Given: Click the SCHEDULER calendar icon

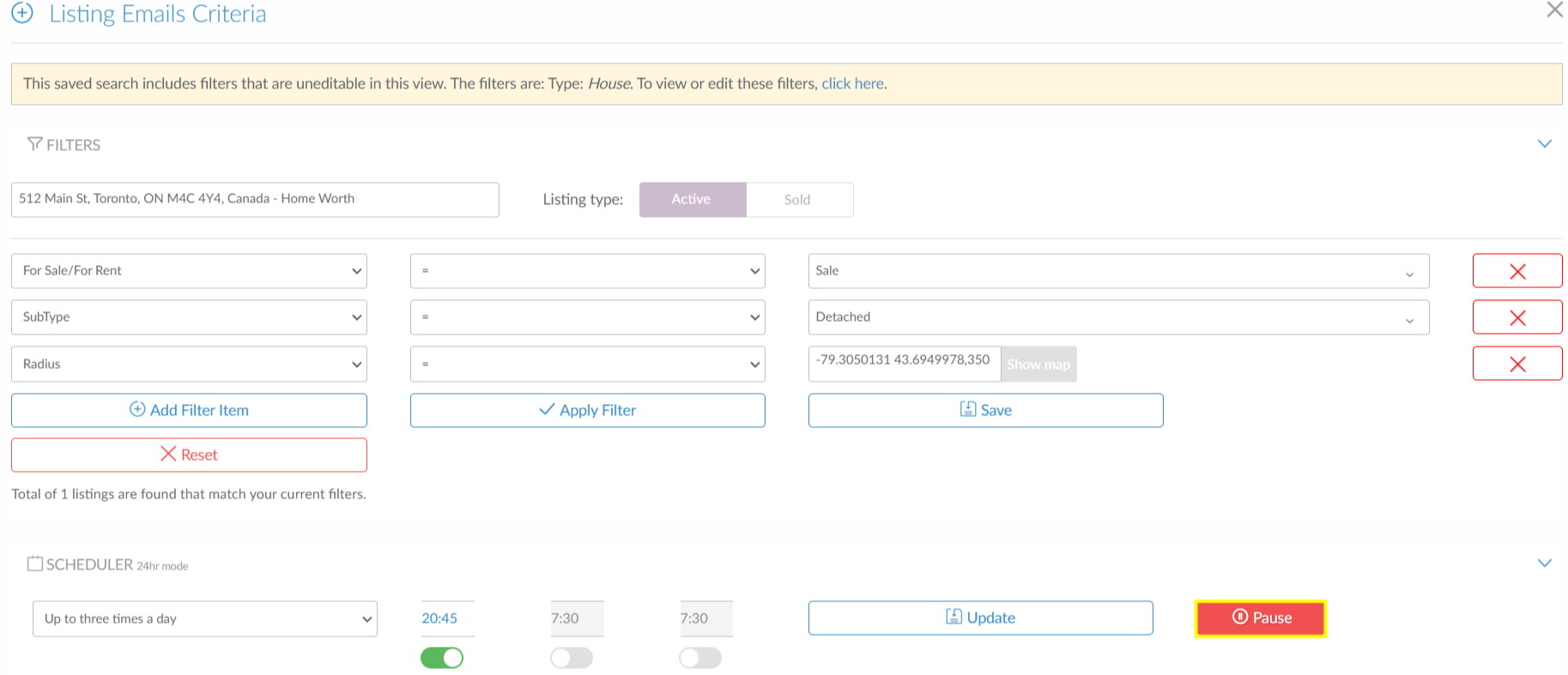Looking at the screenshot, I should pos(35,564).
